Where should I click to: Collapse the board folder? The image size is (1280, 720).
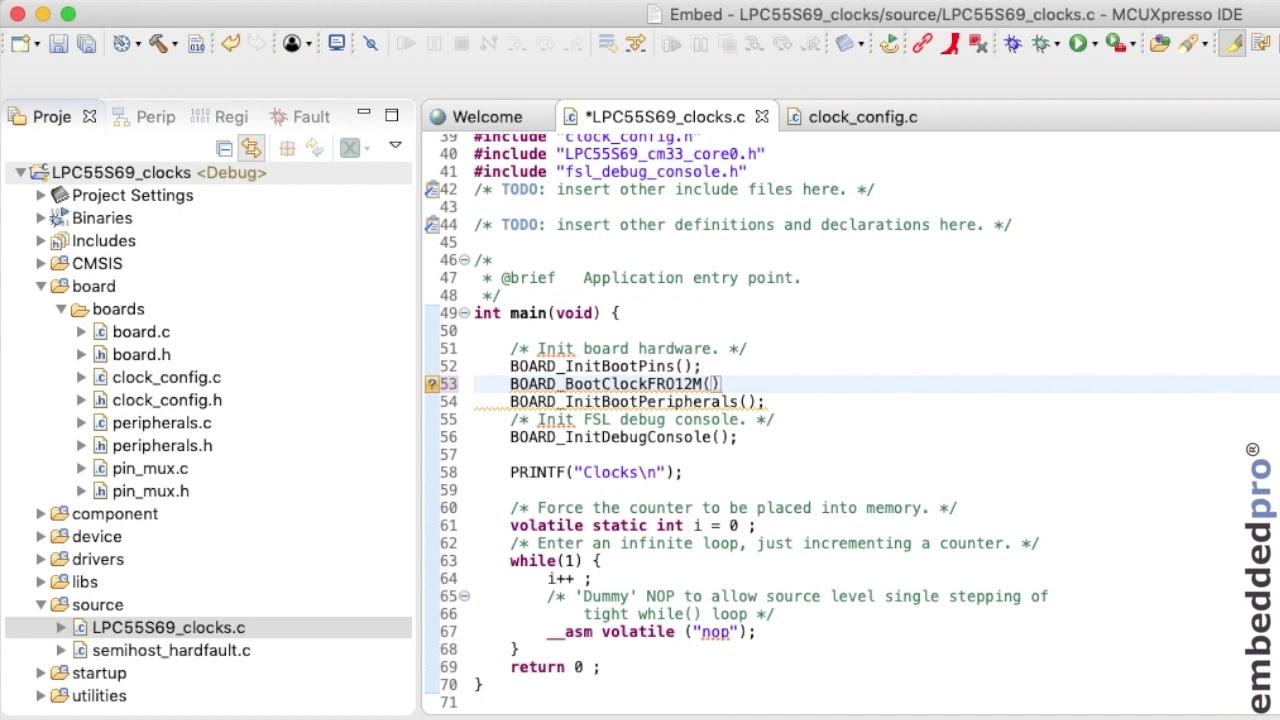(x=41, y=286)
